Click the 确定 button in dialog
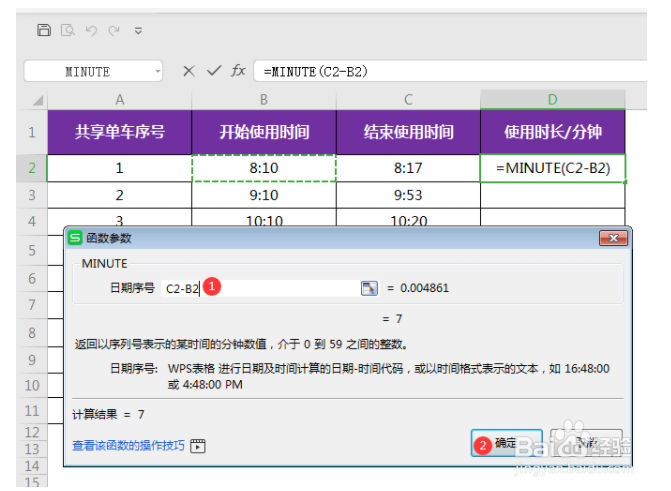This screenshot has height=491, width=671. click(x=507, y=443)
